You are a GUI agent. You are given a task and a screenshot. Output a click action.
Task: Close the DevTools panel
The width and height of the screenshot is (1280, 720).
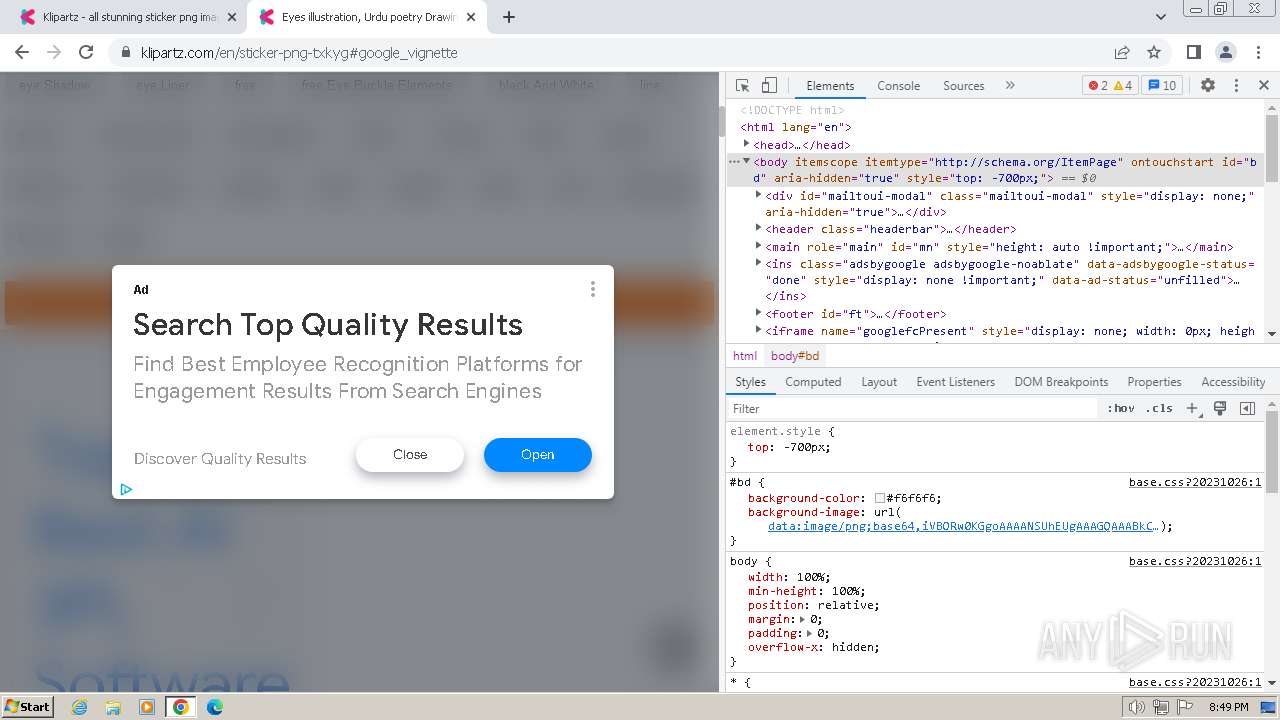click(x=1264, y=86)
